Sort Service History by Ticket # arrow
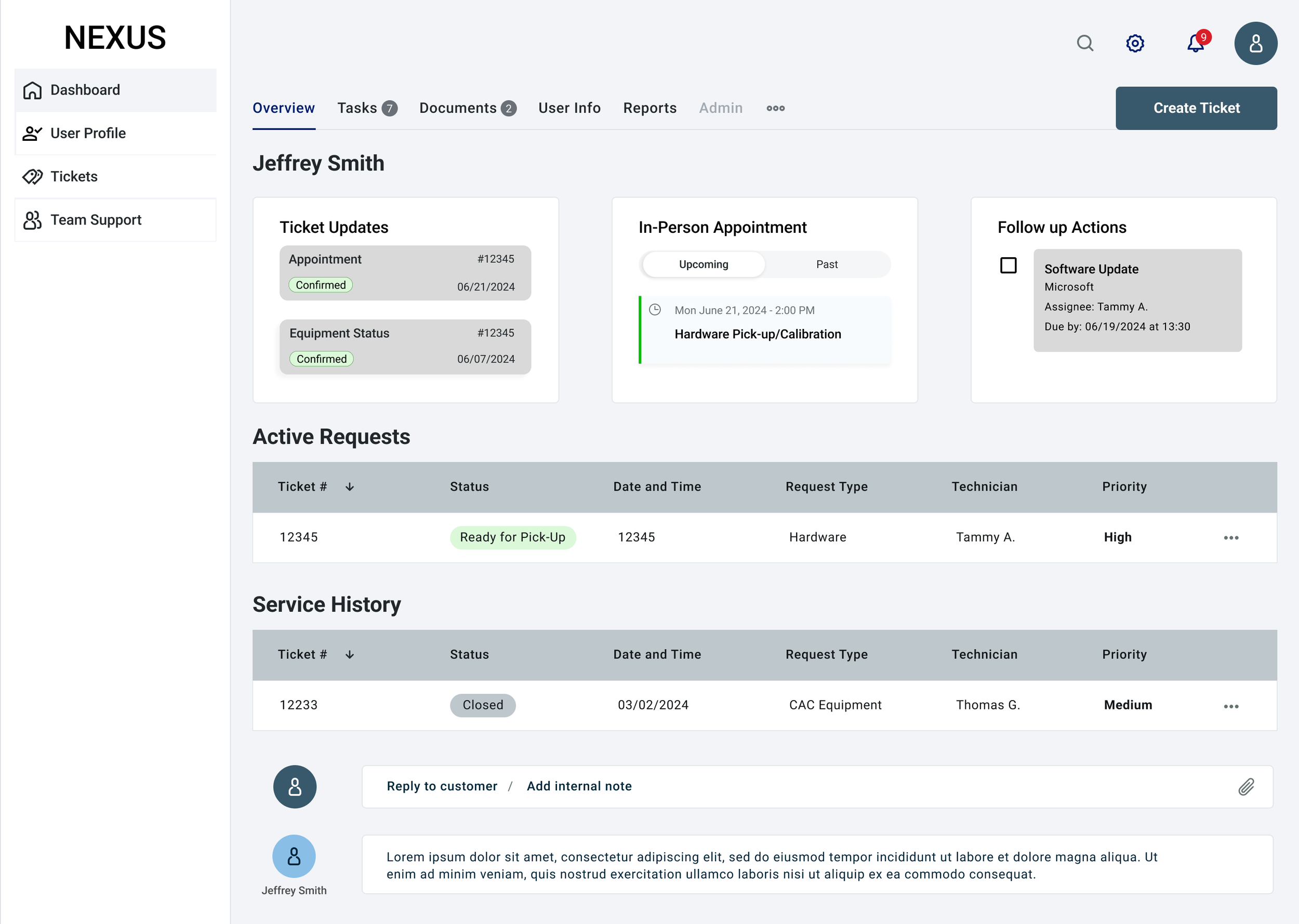Image resolution: width=1299 pixels, height=924 pixels. click(x=350, y=655)
